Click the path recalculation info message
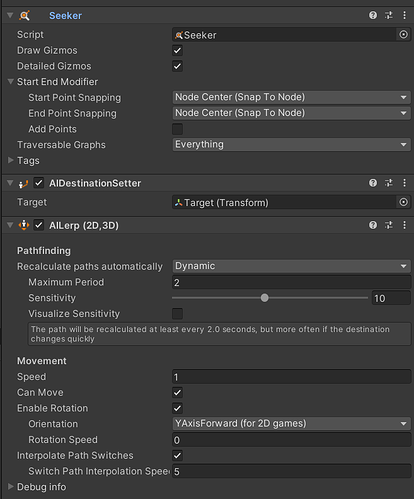Image resolution: width=414 pixels, height=499 pixels. point(219,334)
